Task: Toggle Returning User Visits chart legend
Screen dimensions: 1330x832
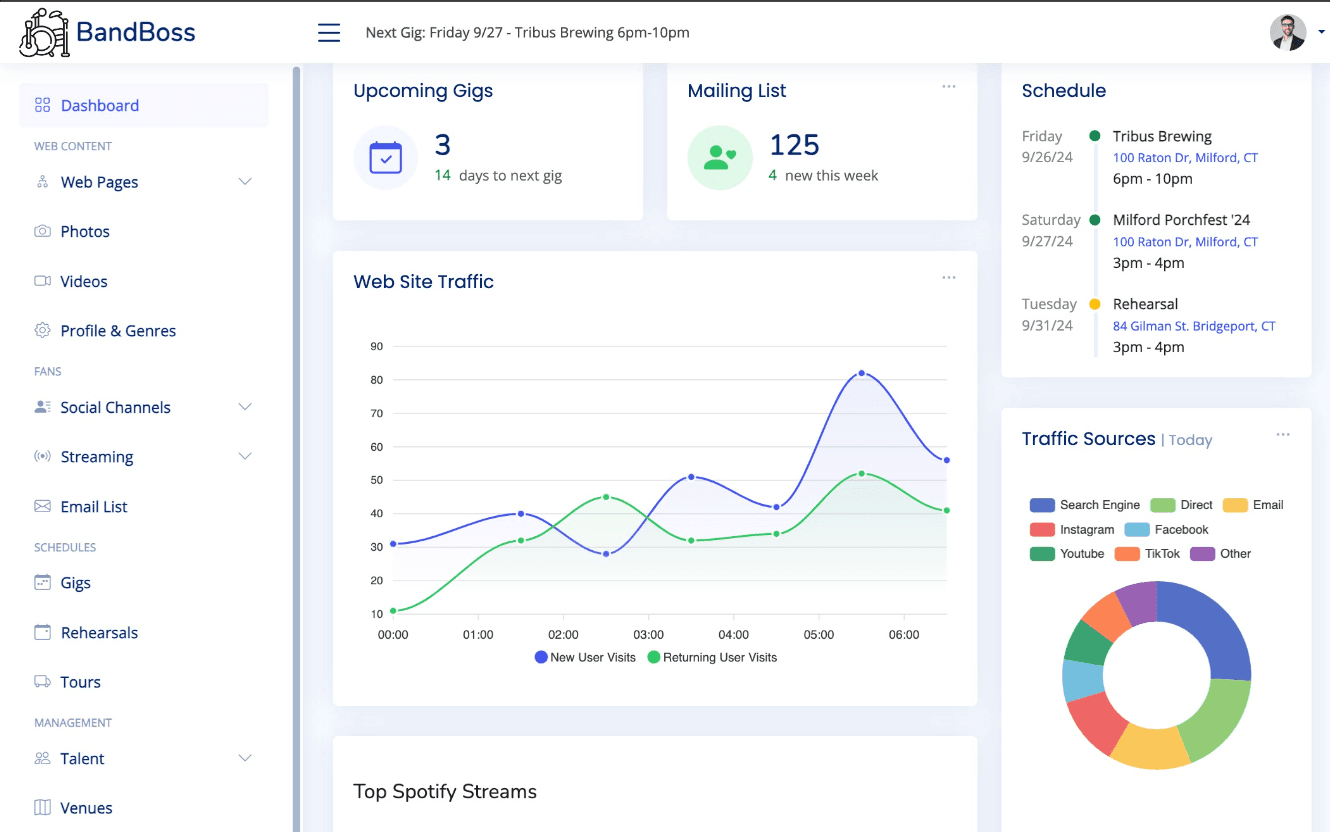Action: [x=712, y=657]
